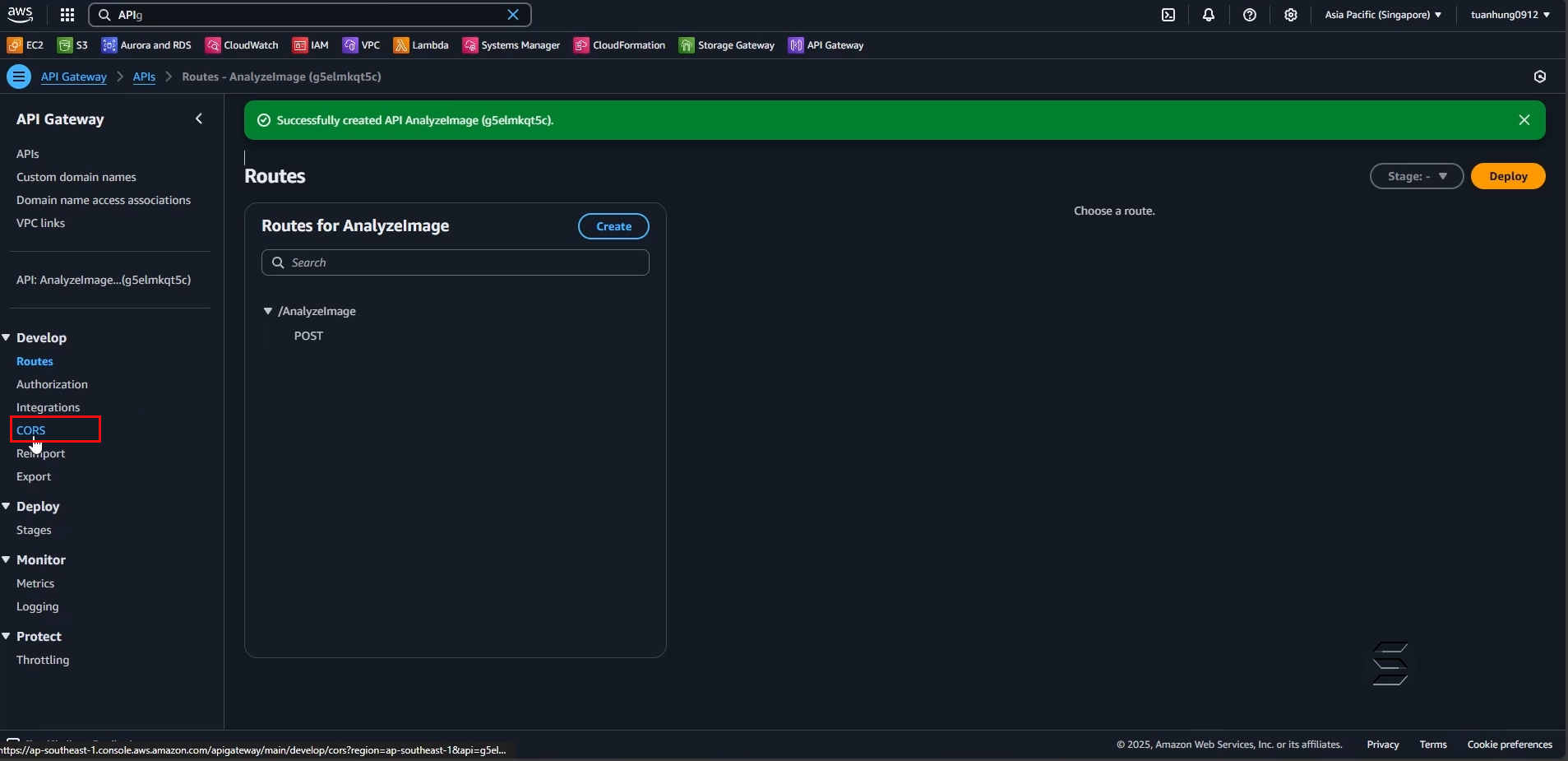1568x761 pixels.
Task: Open the Stage dropdown
Action: click(1417, 176)
